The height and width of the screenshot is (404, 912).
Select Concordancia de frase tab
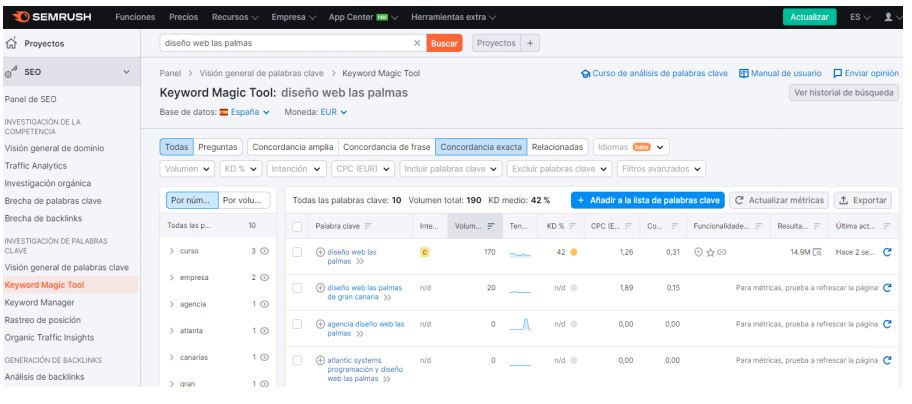coord(387,147)
